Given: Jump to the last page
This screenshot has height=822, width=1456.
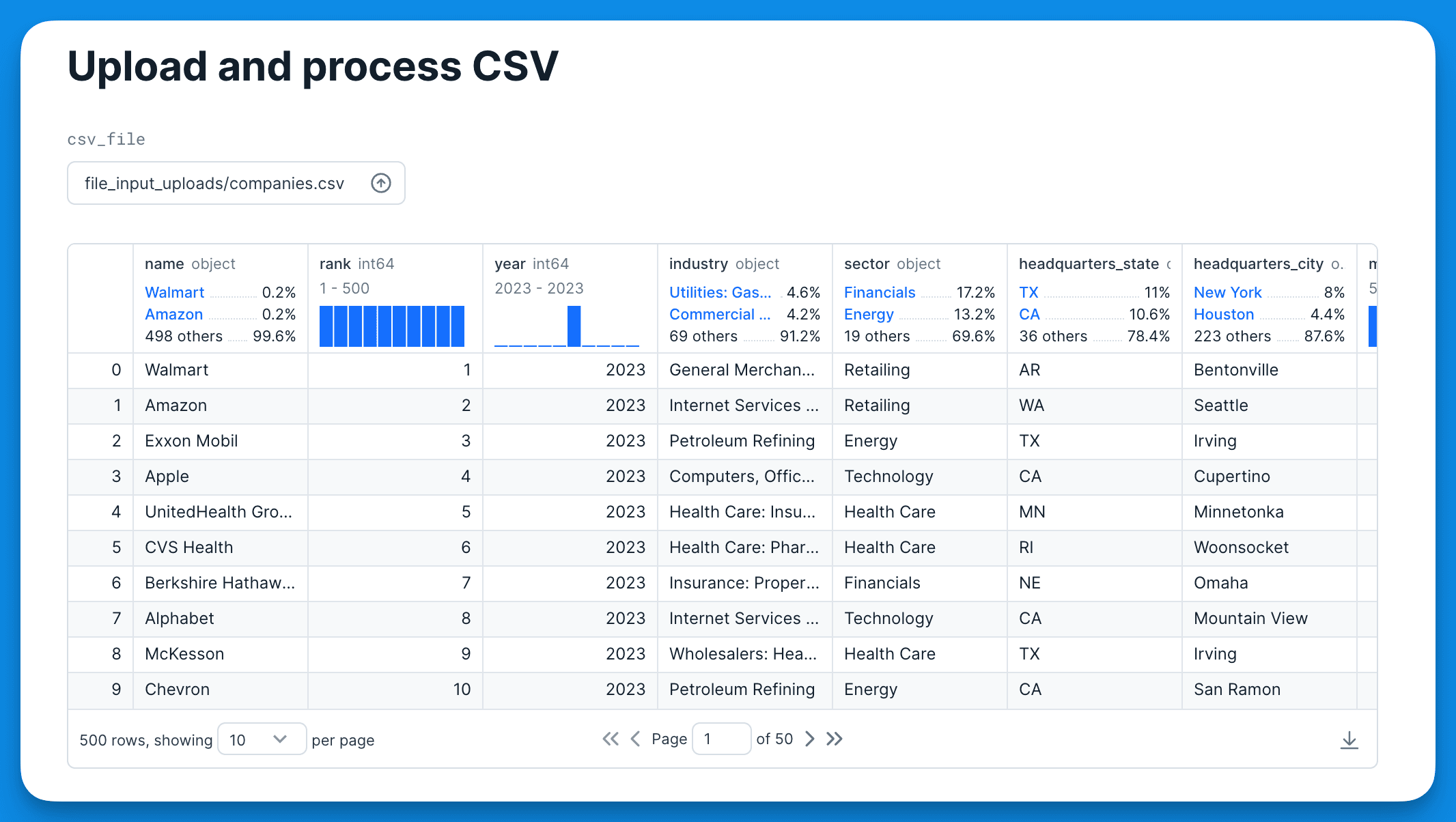Looking at the screenshot, I should click(835, 739).
